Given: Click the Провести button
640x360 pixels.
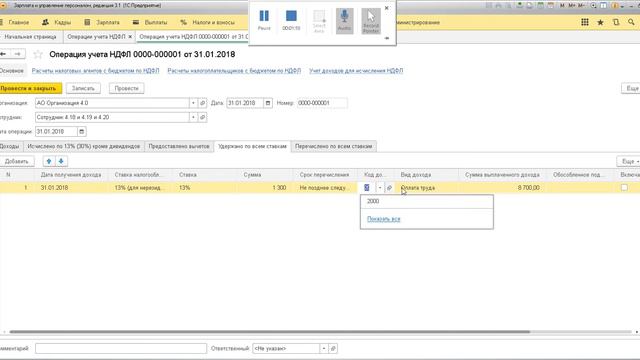Looking at the screenshot, I should 127,88.
